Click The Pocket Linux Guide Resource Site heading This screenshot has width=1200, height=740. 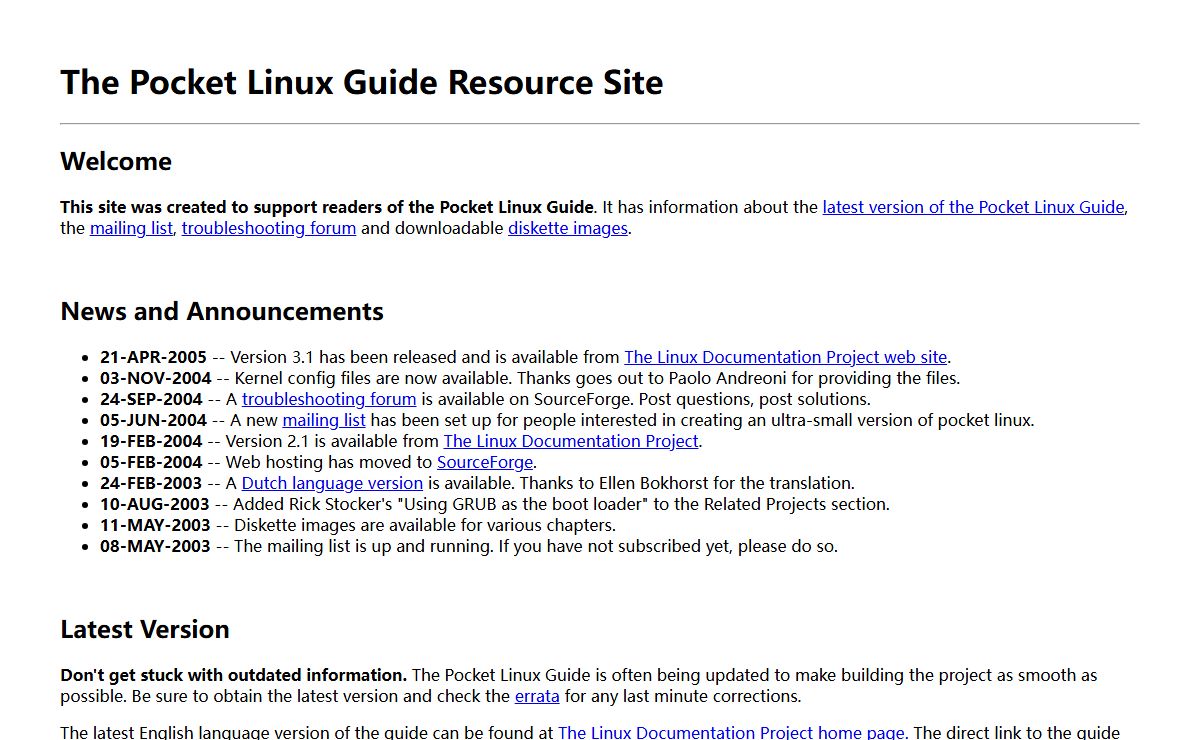[x=362, y=82]
